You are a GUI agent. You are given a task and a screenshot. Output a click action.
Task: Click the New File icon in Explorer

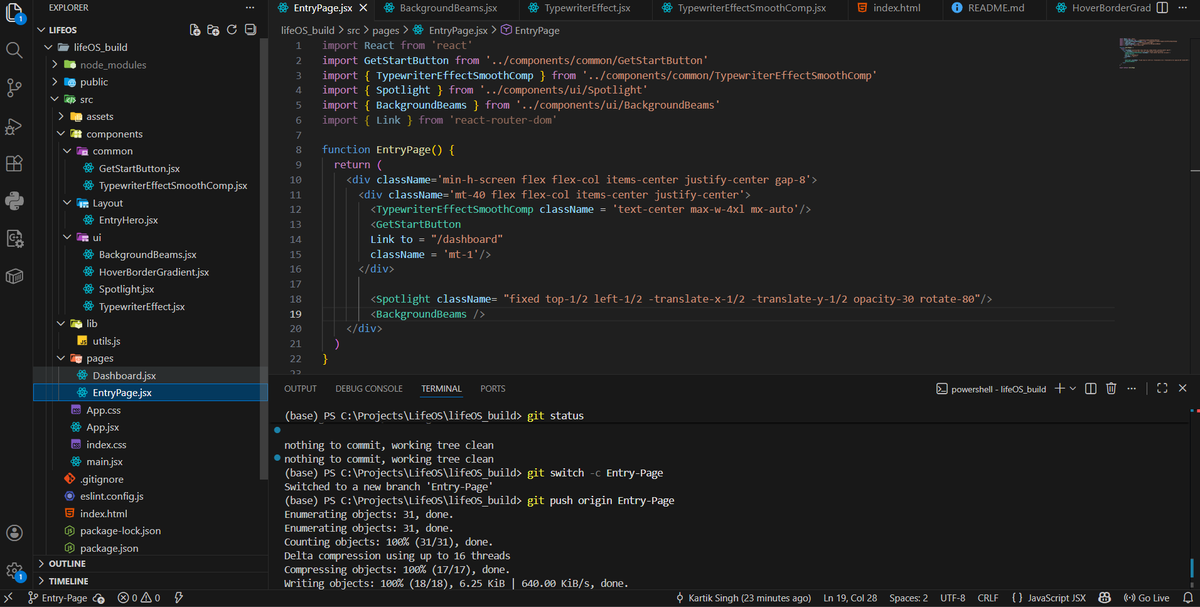pyautogui.click(x=195, y=30)
